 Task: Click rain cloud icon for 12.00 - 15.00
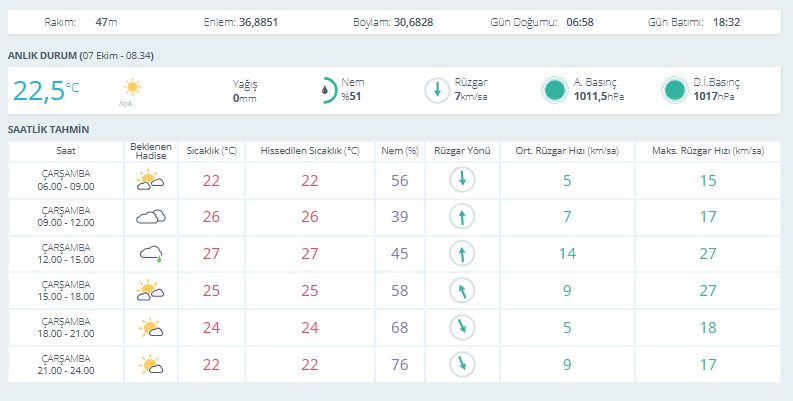point(151,253)
